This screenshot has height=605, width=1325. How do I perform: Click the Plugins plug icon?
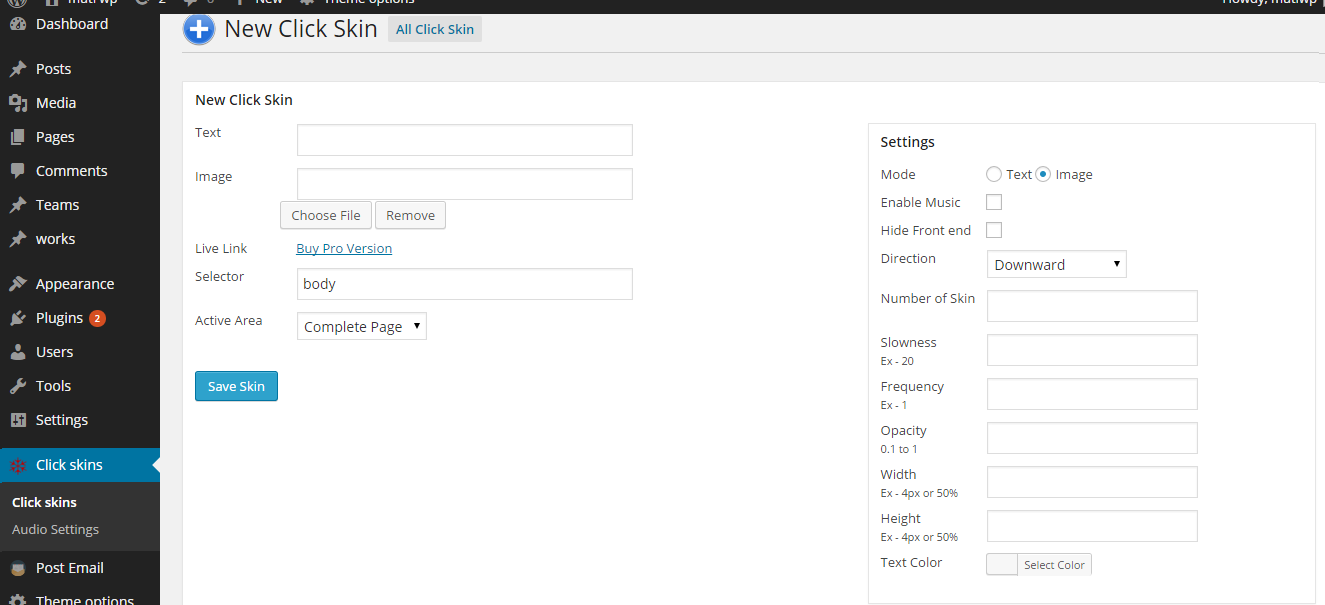(x=17, y=318)
